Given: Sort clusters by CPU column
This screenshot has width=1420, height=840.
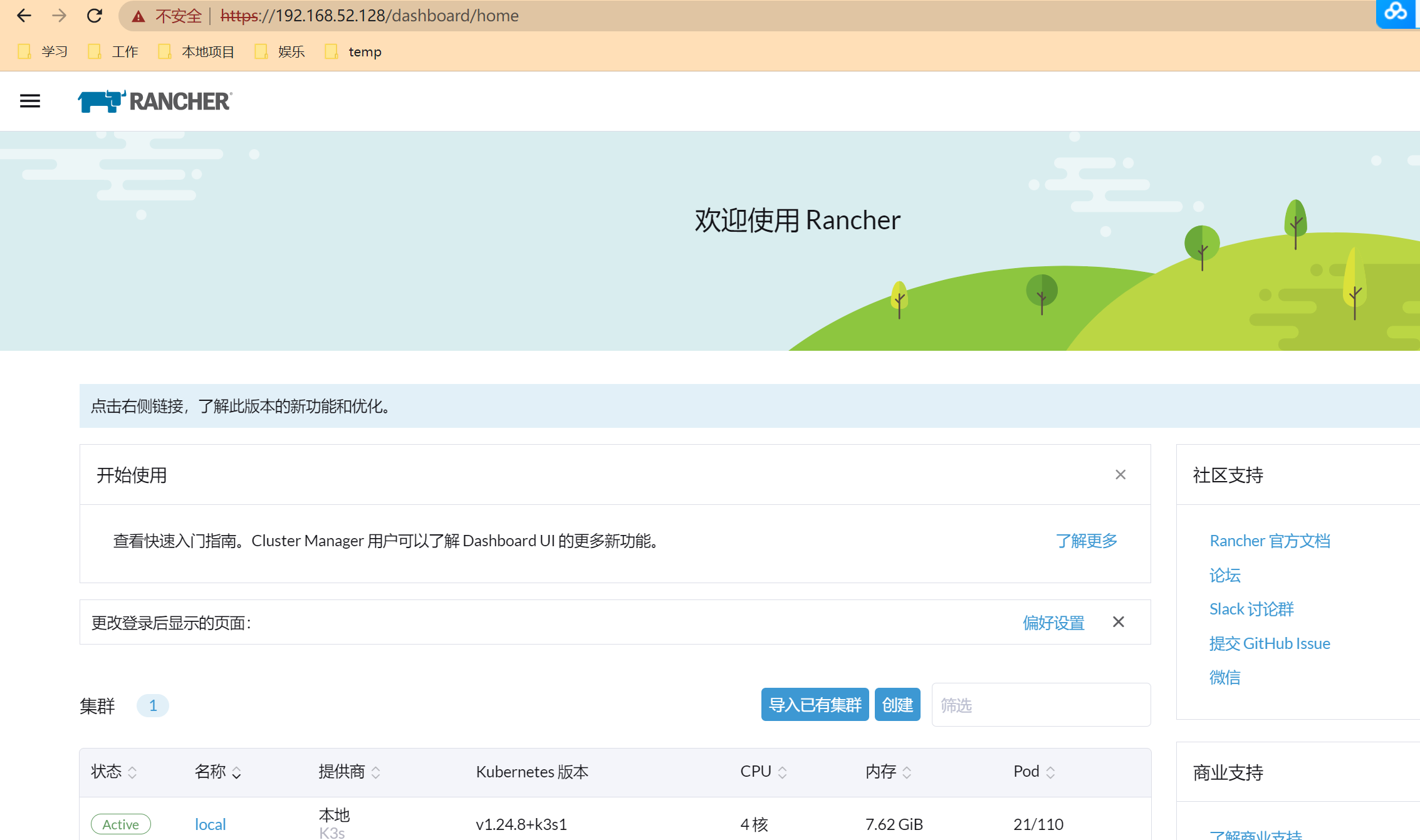Looking at the screenshot, I should [763, 772].
